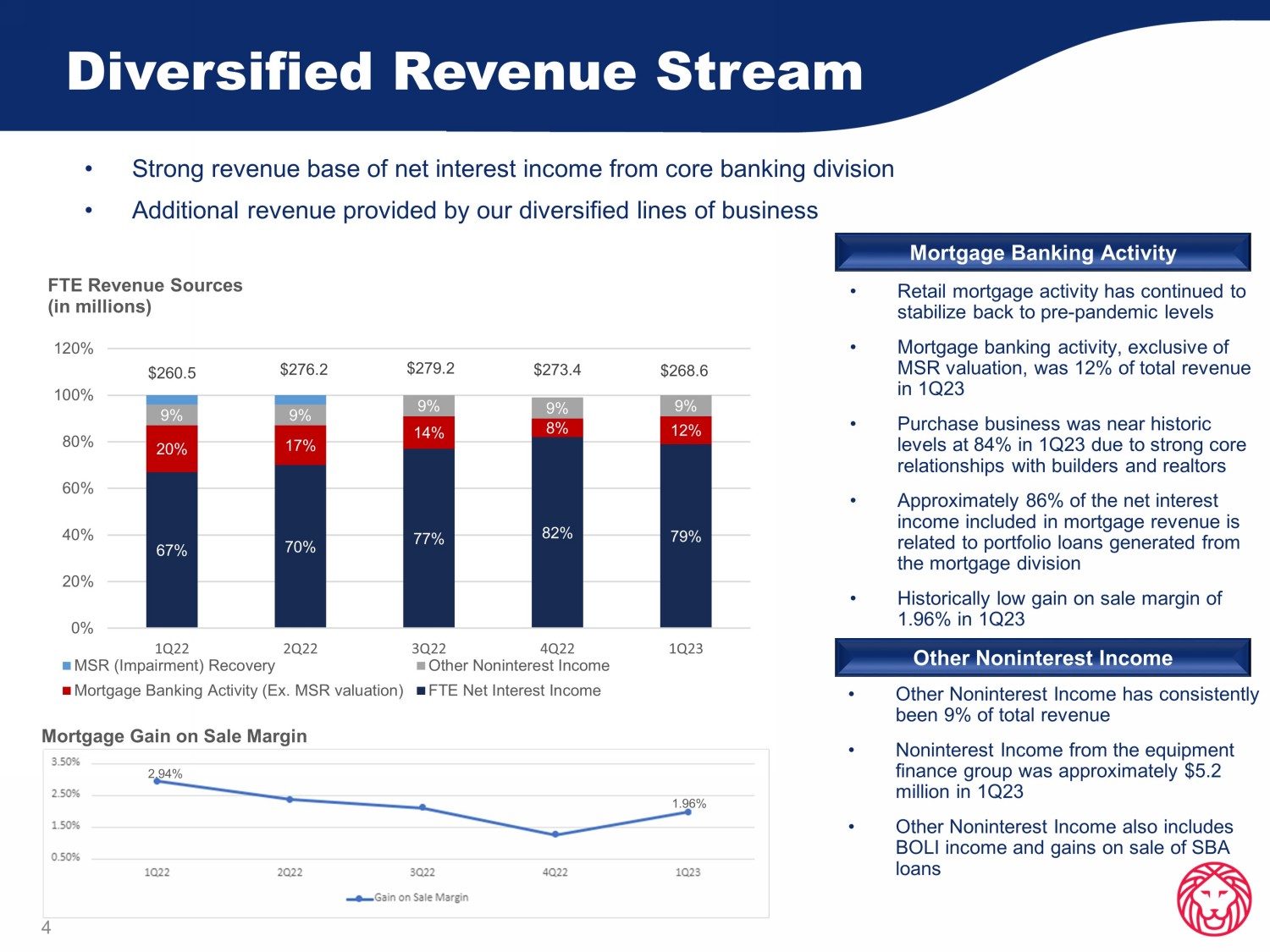Click the red lion logo emblem
This screenshot has height=952, width=1270.
coord(1214,900)
